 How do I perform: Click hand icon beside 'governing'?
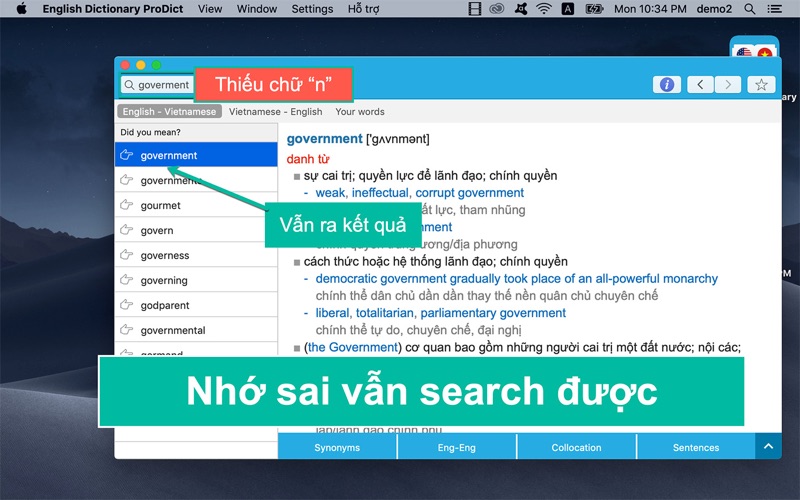tap(127, 280)
